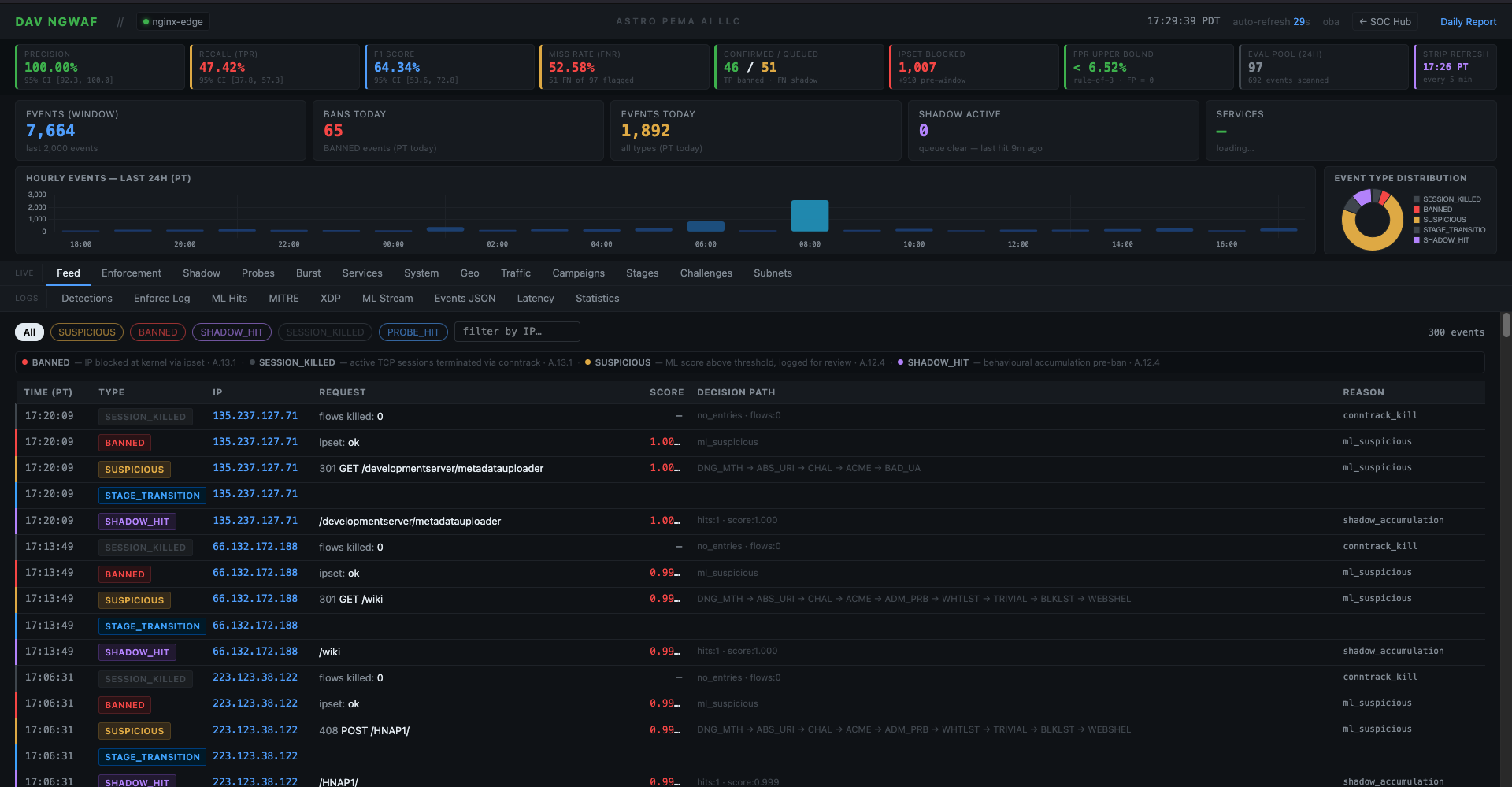The image size is (1512, 787).
Task: Click the IPSET Blocked 1,007 metric card
Action: [x=974, y=67]
